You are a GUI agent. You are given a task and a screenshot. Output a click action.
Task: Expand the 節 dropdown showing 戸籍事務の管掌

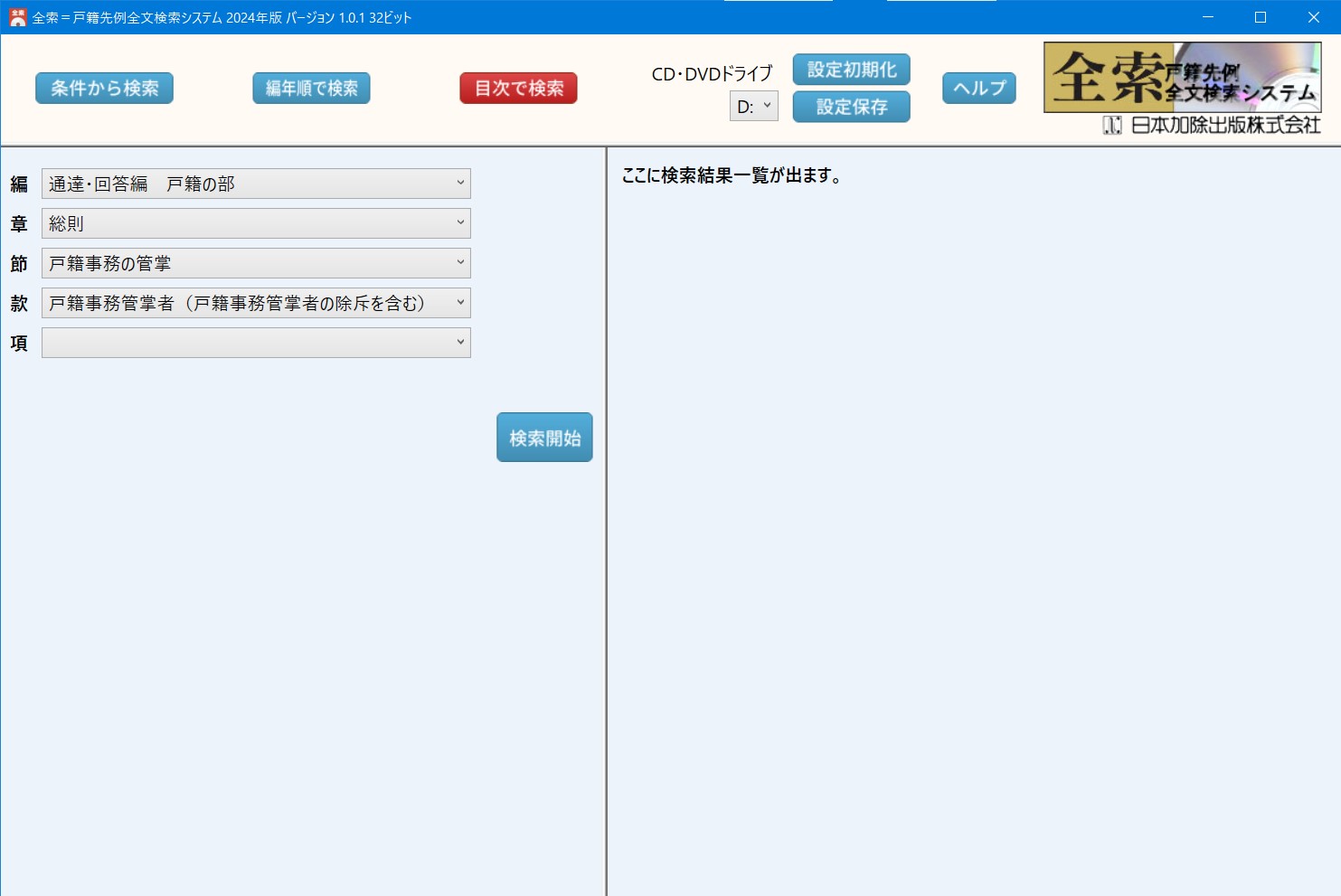(256, 263)
